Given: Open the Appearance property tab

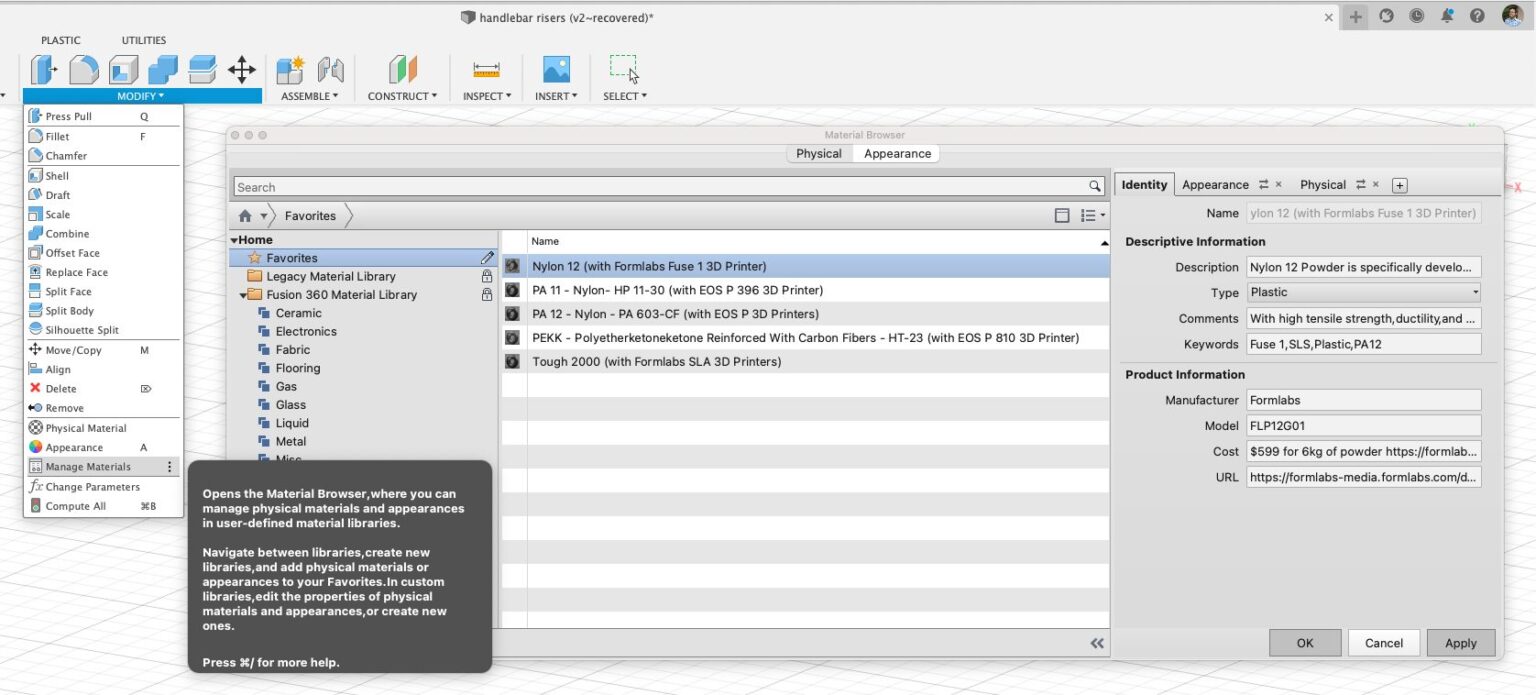Looking at the screenshot, I should pyautogui.click(x=1215, y=184).
